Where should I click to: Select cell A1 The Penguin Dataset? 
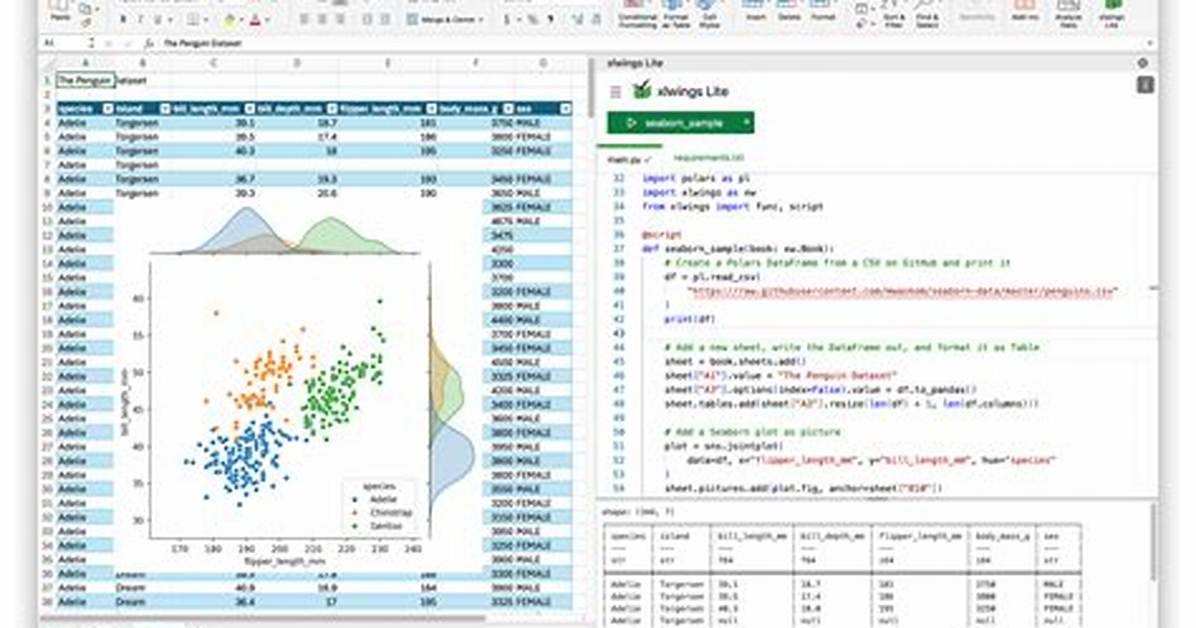[85, 80]
